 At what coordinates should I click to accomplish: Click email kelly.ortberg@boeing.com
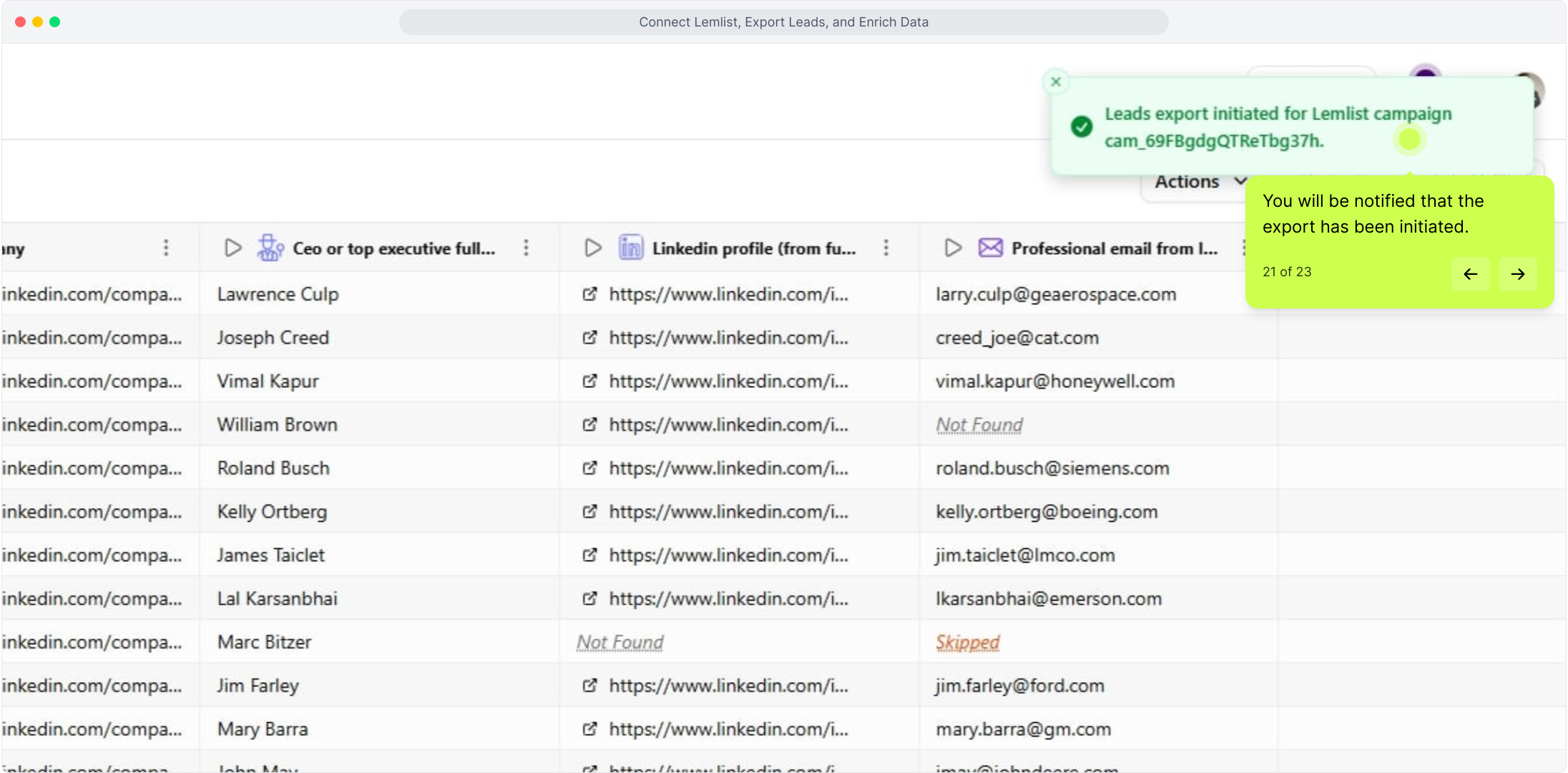1047,512
